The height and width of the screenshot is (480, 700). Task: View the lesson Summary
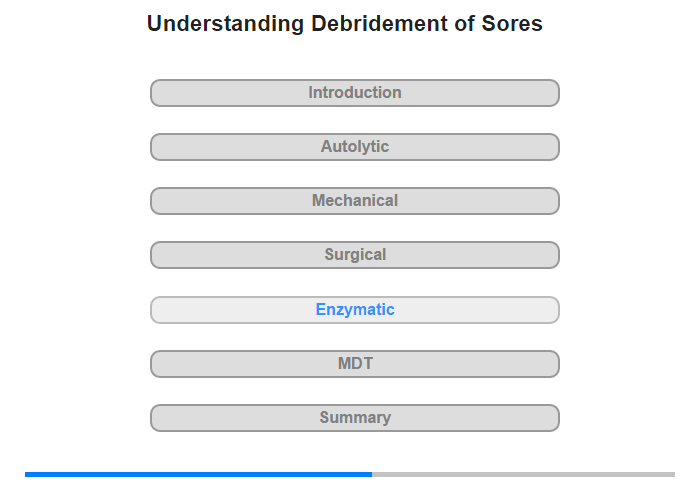[x=355, y=418]
